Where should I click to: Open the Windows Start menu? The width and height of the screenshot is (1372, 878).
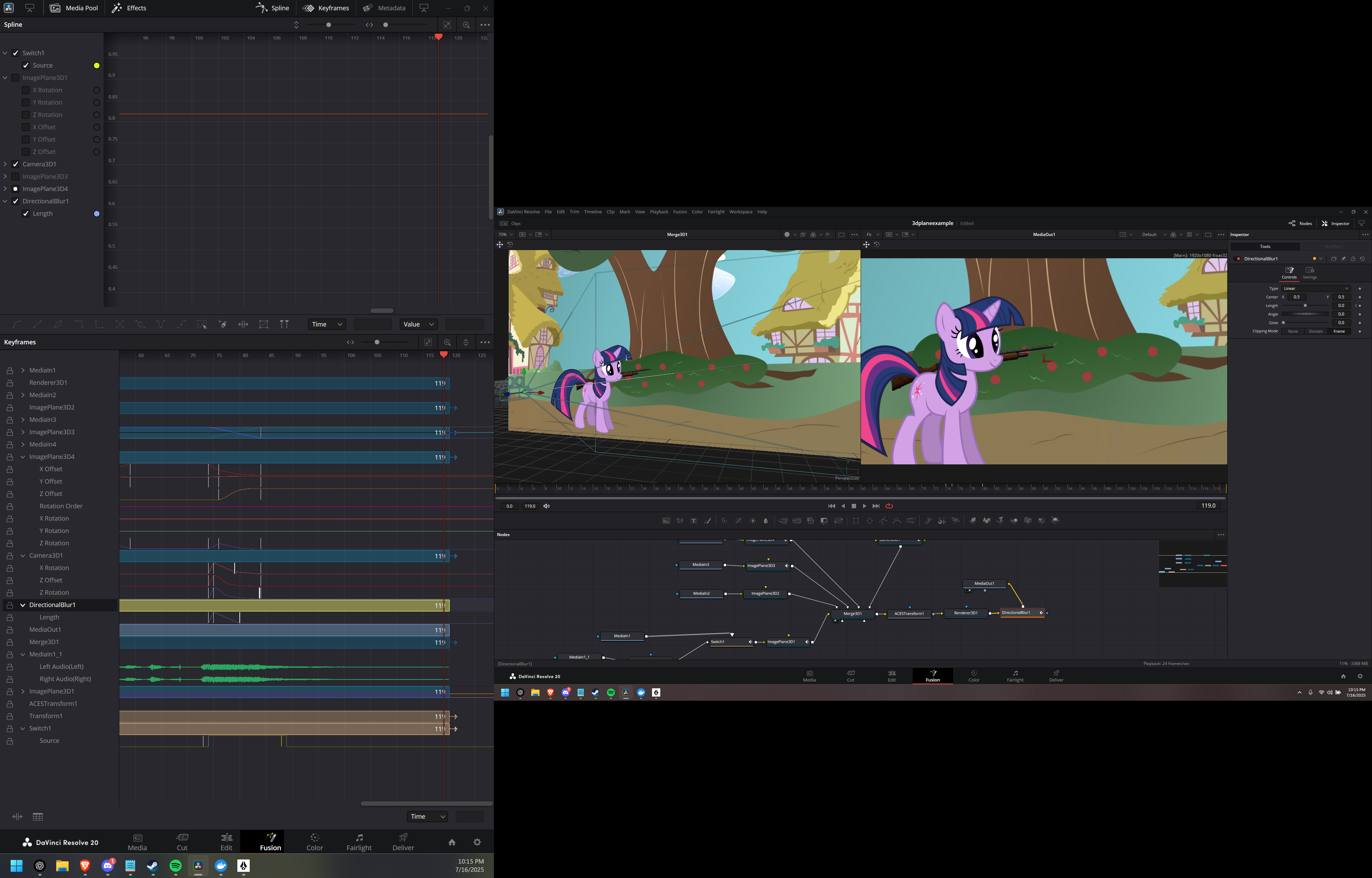[x=16, y=866]
